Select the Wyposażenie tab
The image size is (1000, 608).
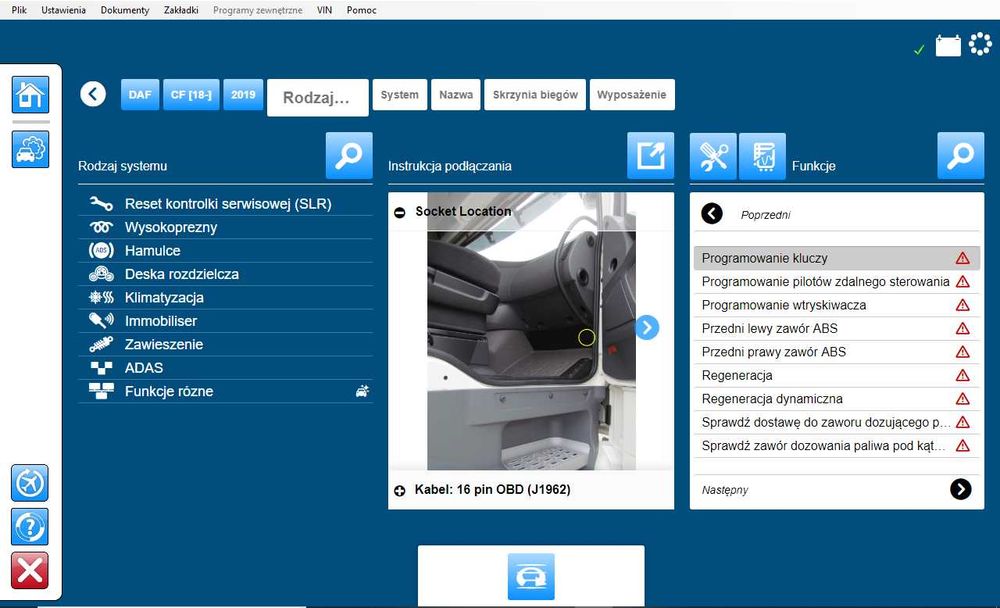632,94
